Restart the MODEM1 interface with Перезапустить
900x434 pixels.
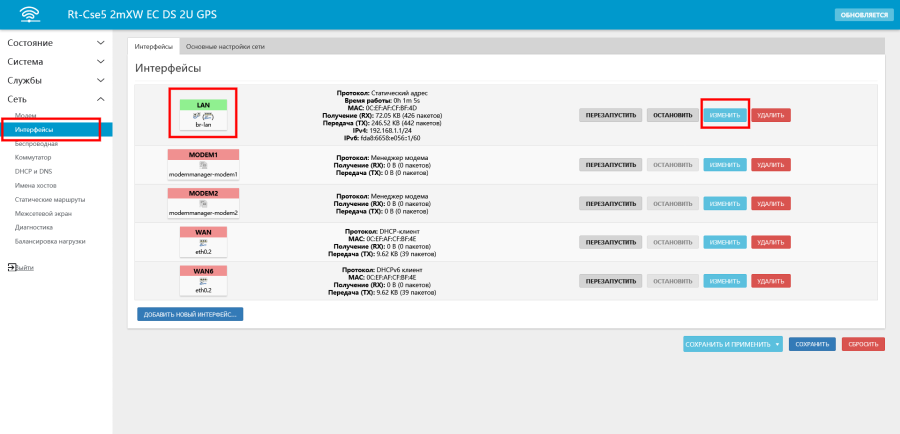tap(610, 164)
